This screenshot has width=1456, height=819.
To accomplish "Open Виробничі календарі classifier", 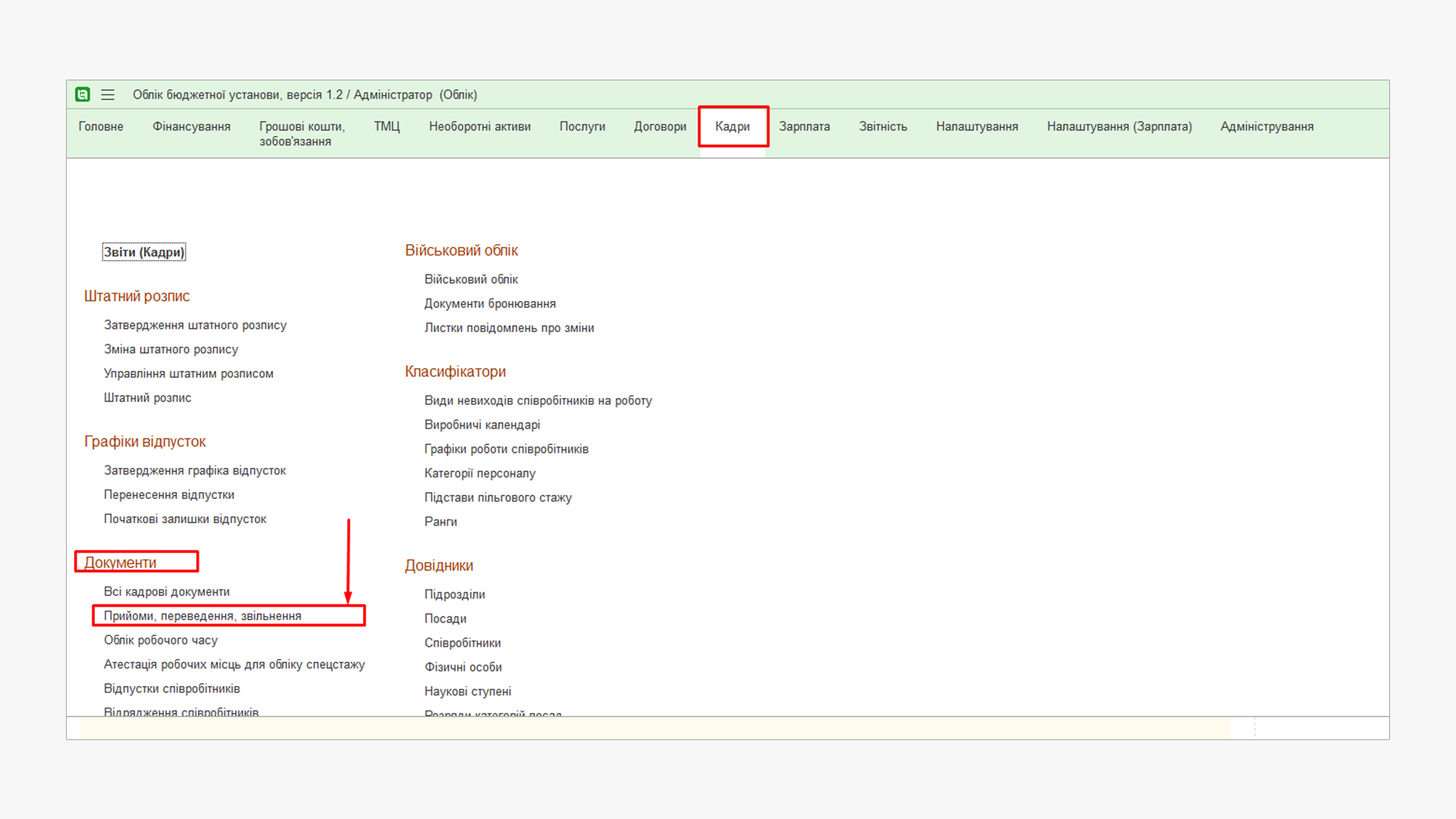I will click(482, 425).
